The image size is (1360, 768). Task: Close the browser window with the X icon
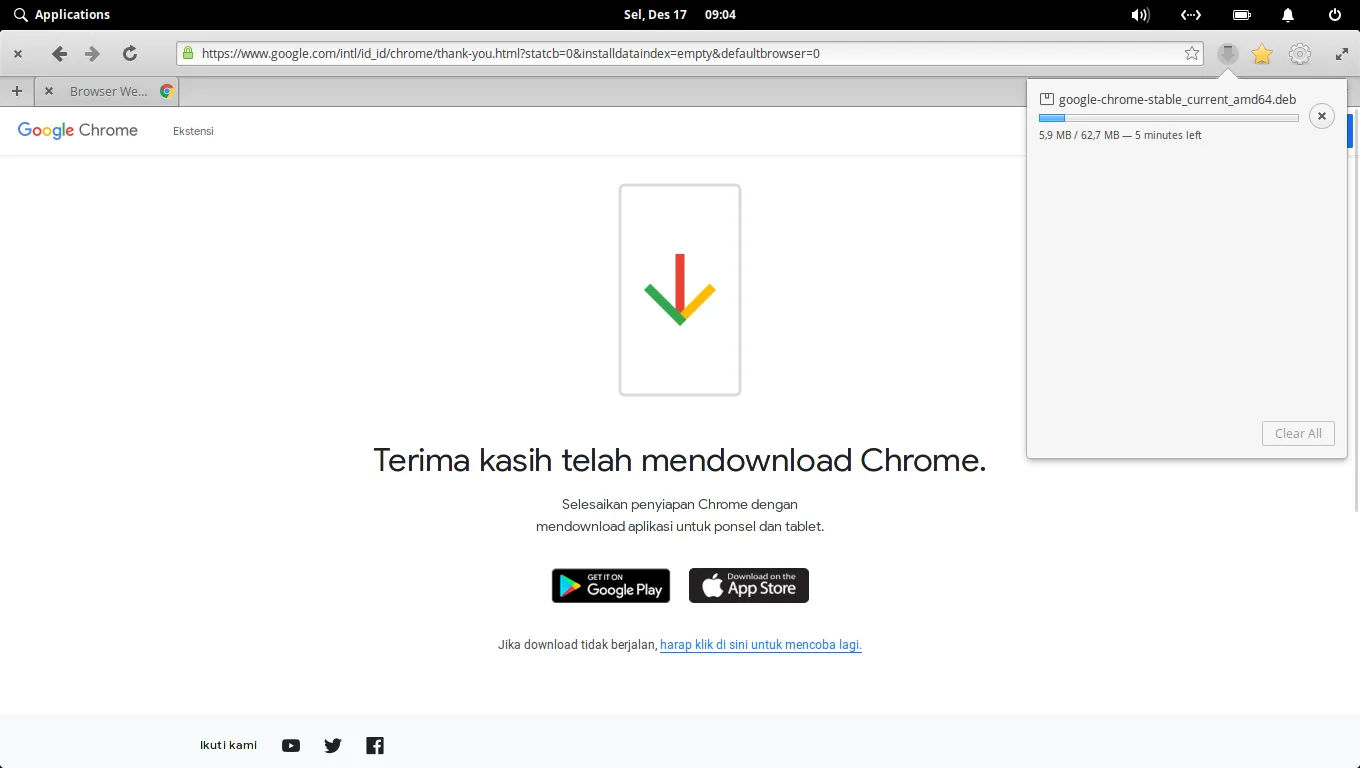[x=18, y=54]
